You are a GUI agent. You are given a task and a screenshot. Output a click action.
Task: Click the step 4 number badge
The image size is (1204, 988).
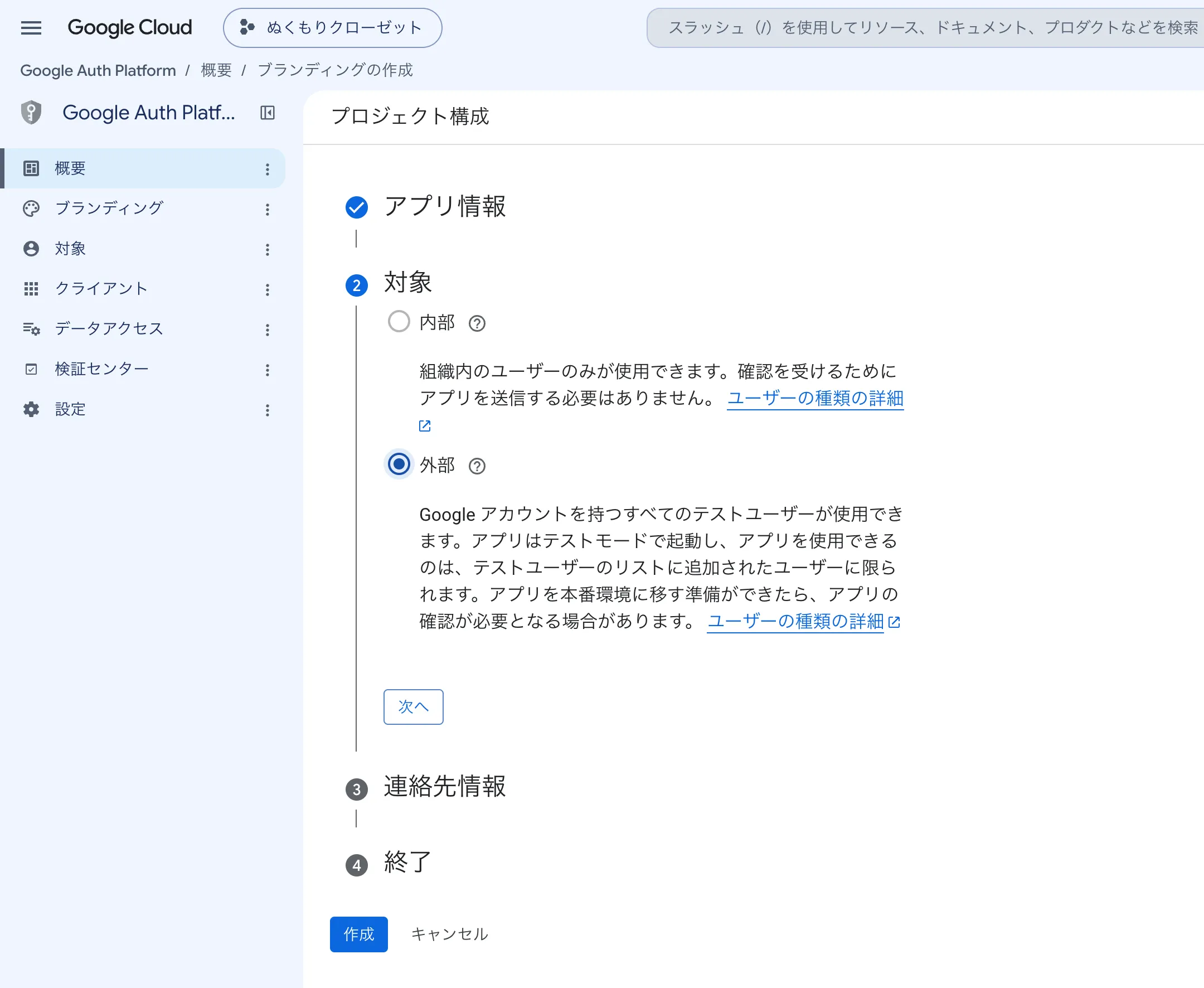(x=357, y=865)
